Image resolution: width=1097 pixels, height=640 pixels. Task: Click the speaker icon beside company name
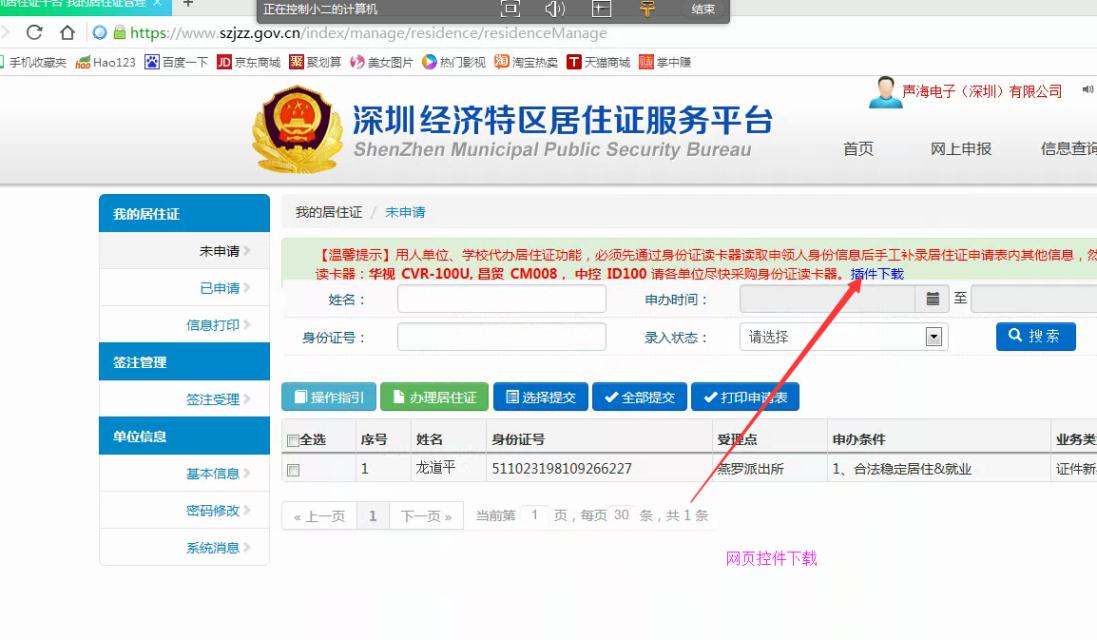coord(1086,90)
